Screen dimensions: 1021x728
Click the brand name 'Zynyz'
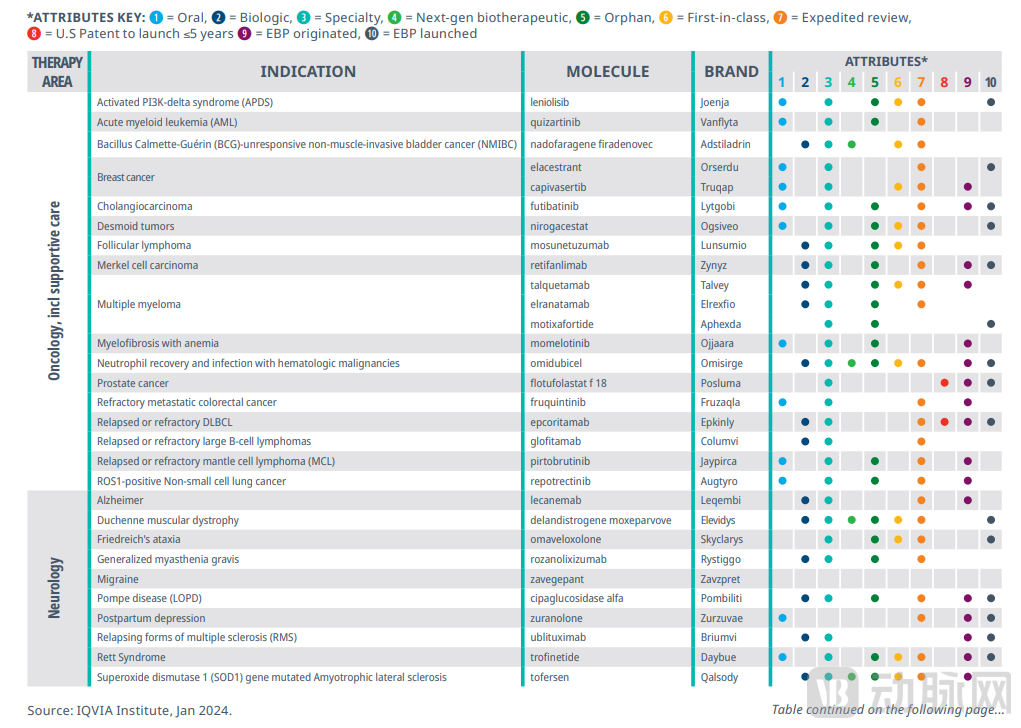(x=714, y=265)
